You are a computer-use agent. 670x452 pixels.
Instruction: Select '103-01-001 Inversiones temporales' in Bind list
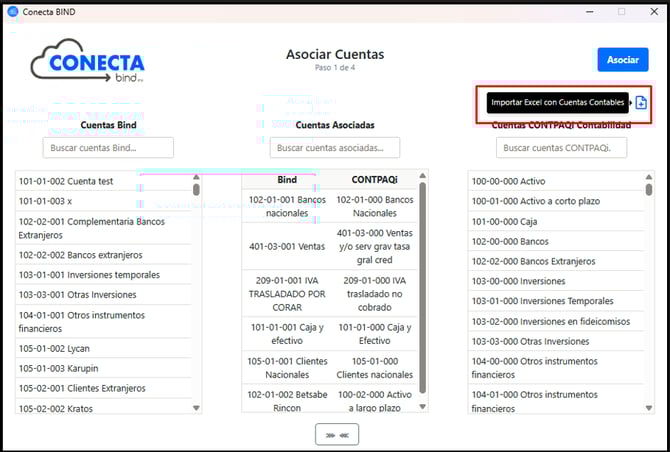(104, 275)
